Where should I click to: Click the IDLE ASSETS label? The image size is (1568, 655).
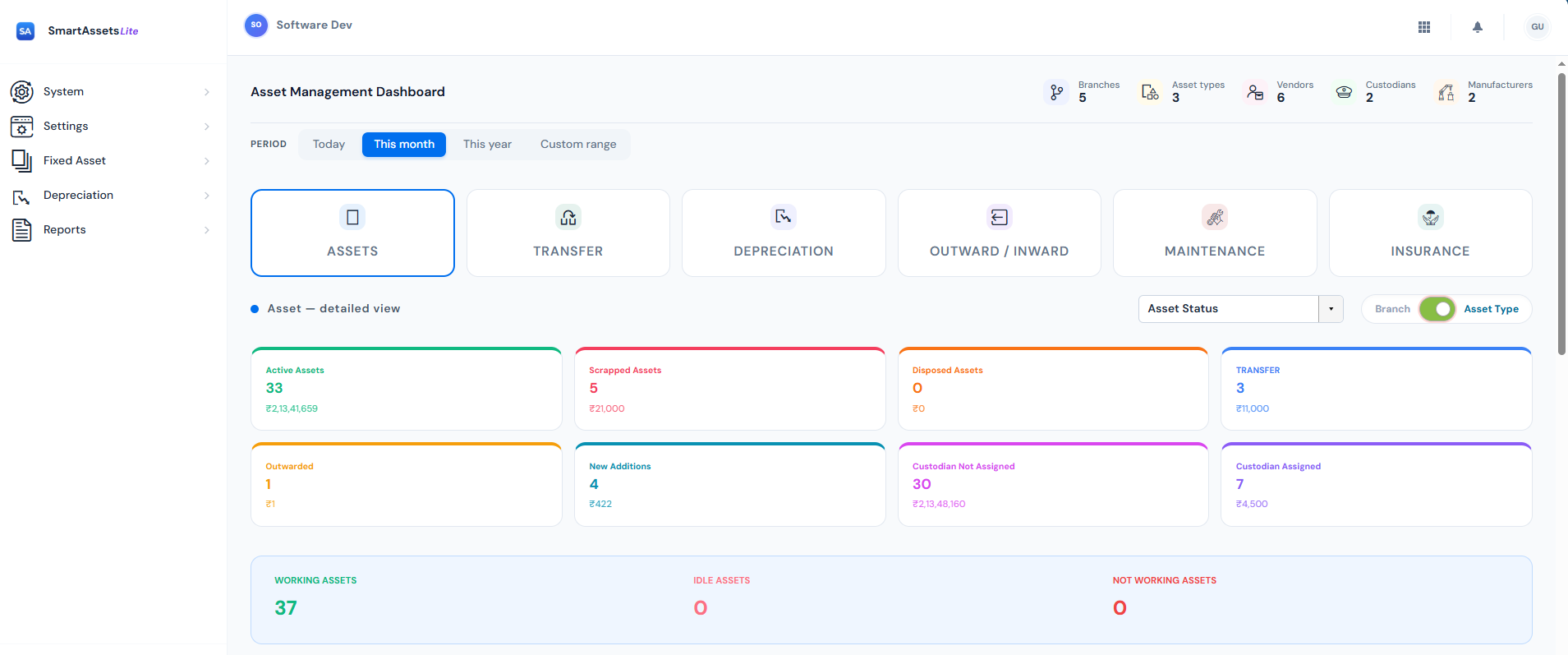coord(721,580)
